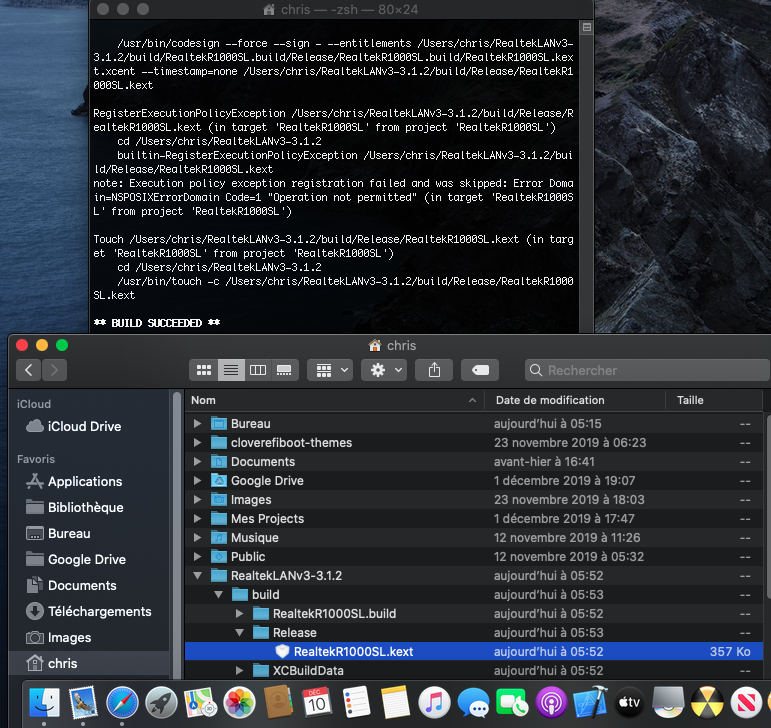The image size is (771, 728).
Task: Expand the cloverefiboot-themes folder
Action: (x=197, y=443)
